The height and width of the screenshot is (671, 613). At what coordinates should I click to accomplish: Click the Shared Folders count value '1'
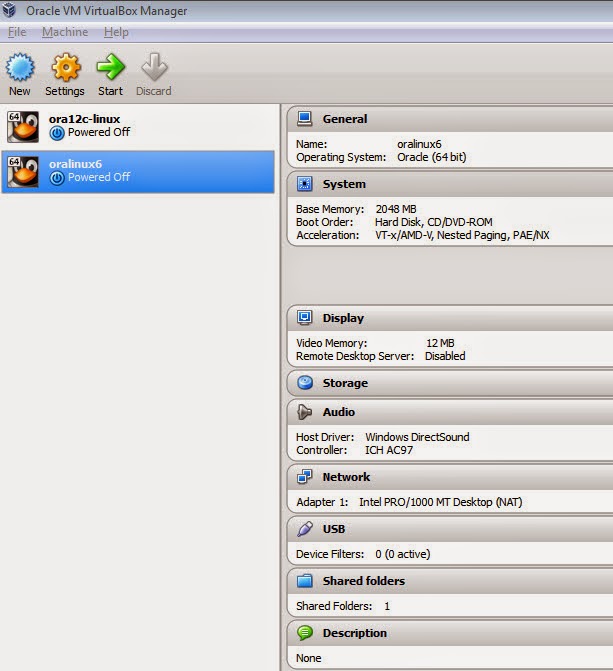(387, 606)
